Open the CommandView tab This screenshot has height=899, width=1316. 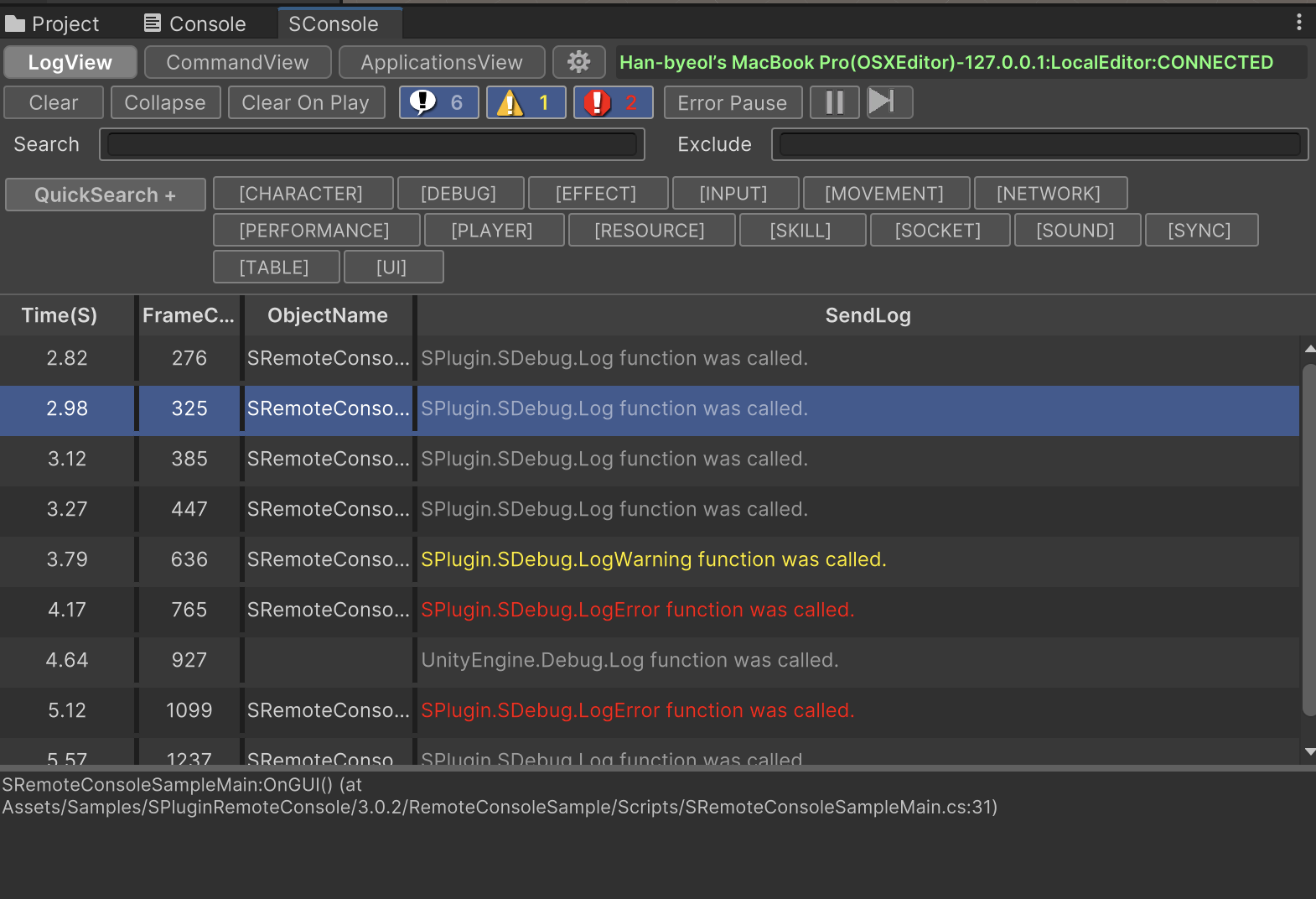pos(238,62)
